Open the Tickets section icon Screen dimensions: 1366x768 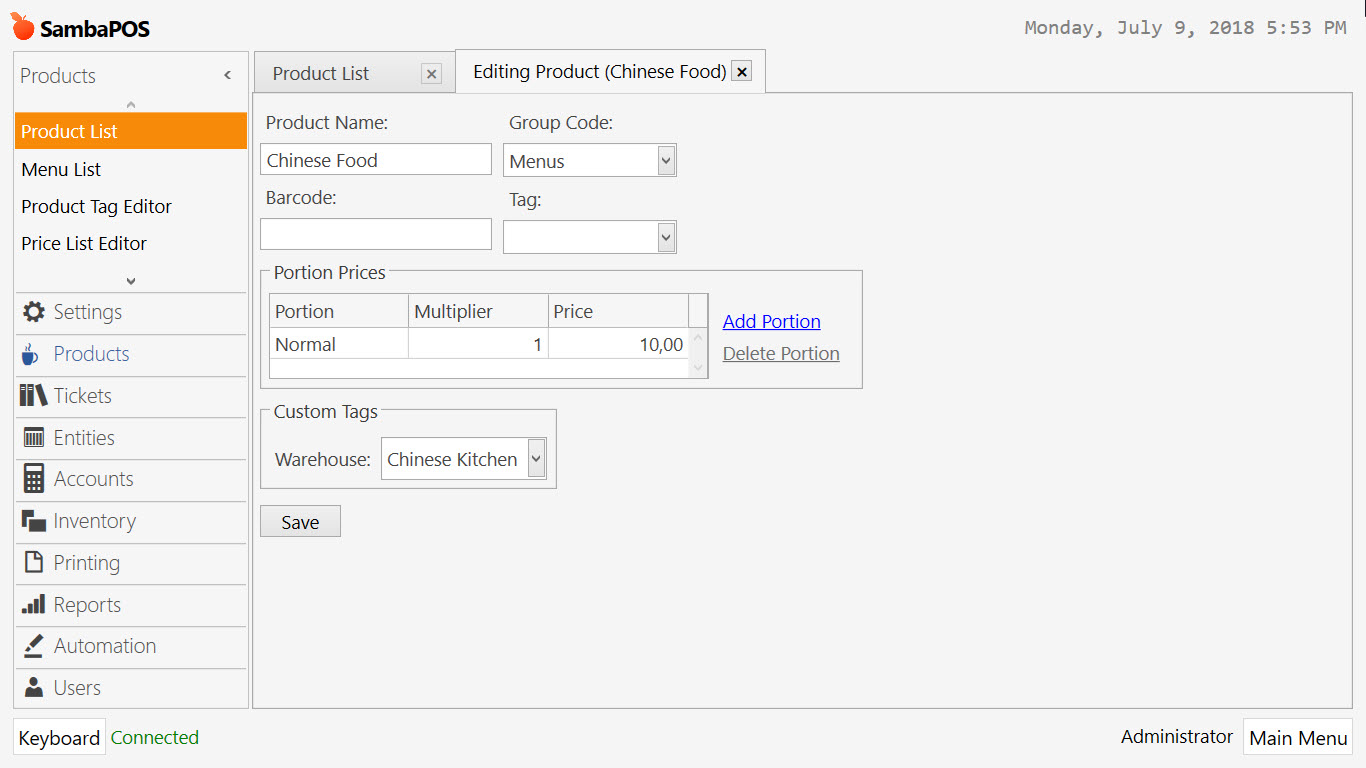pyautogui.click(x=32, y=396)
